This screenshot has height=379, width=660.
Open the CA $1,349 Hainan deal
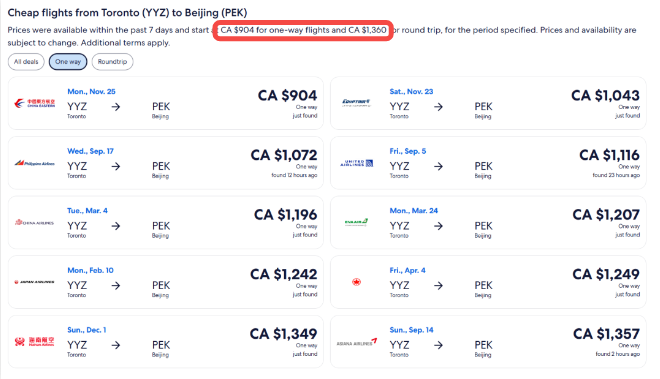[166, 342]
